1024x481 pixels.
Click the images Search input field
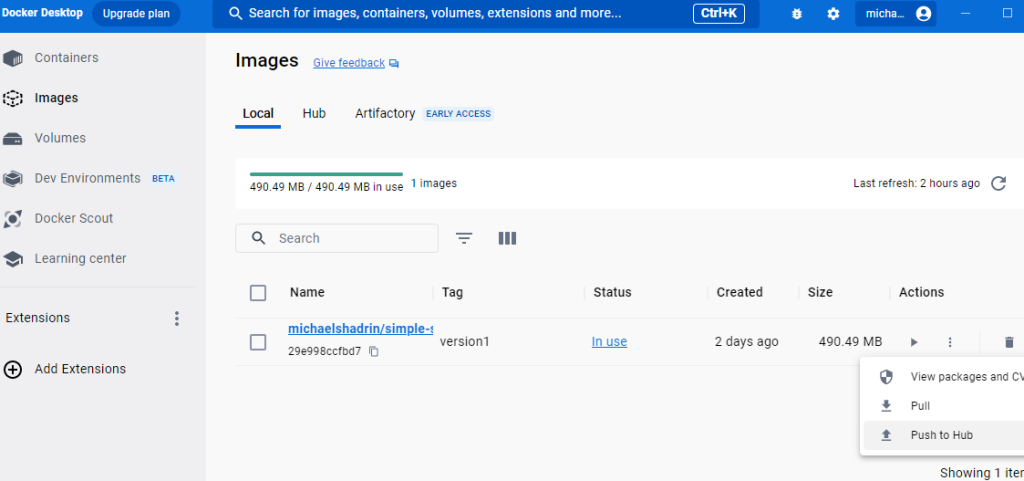click(337, 238)
